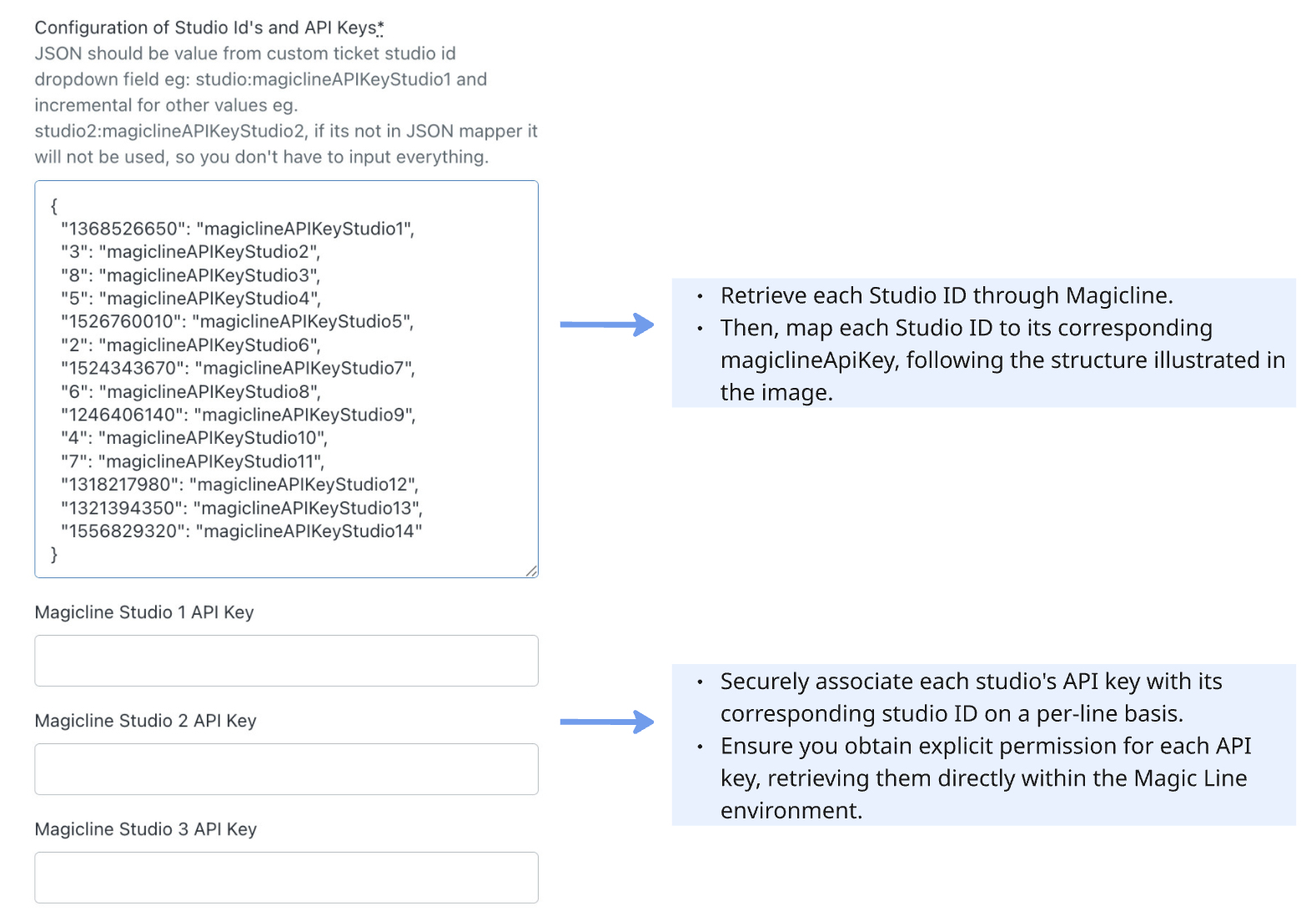This screenshot has height=921, width=1316.
Task: Click the JSON line "1526760010": "magiclineAPIKeyStudio5"
Action: (x=238, y=322)
